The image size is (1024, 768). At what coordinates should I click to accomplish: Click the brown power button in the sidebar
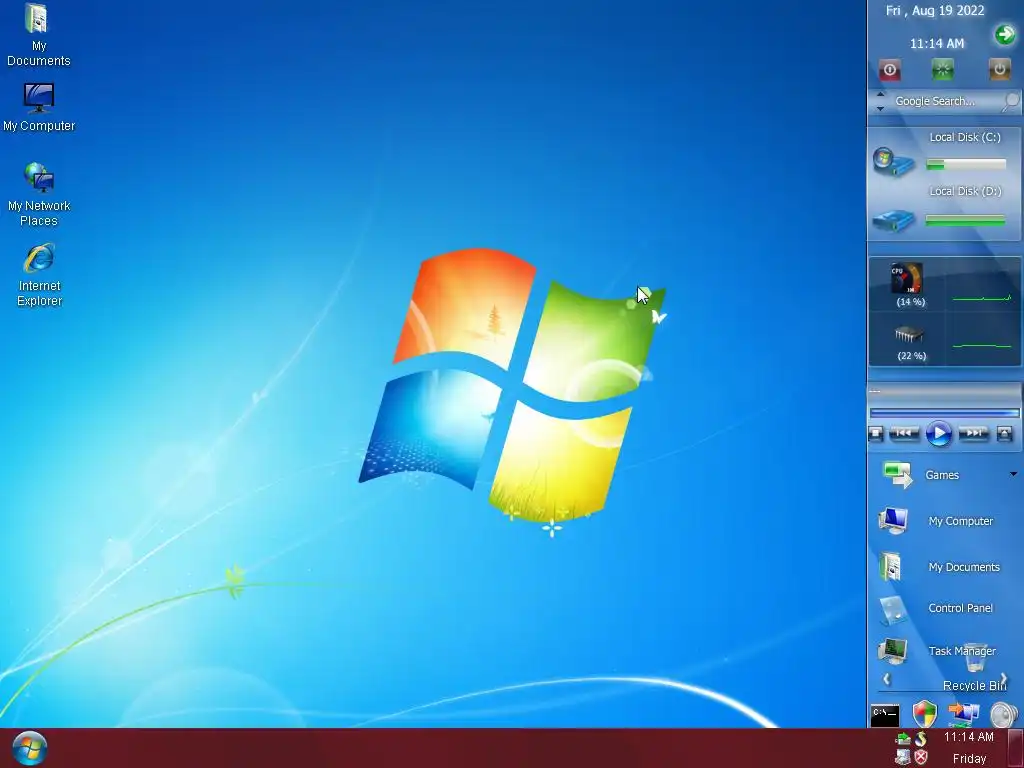[x=999, y=69]
